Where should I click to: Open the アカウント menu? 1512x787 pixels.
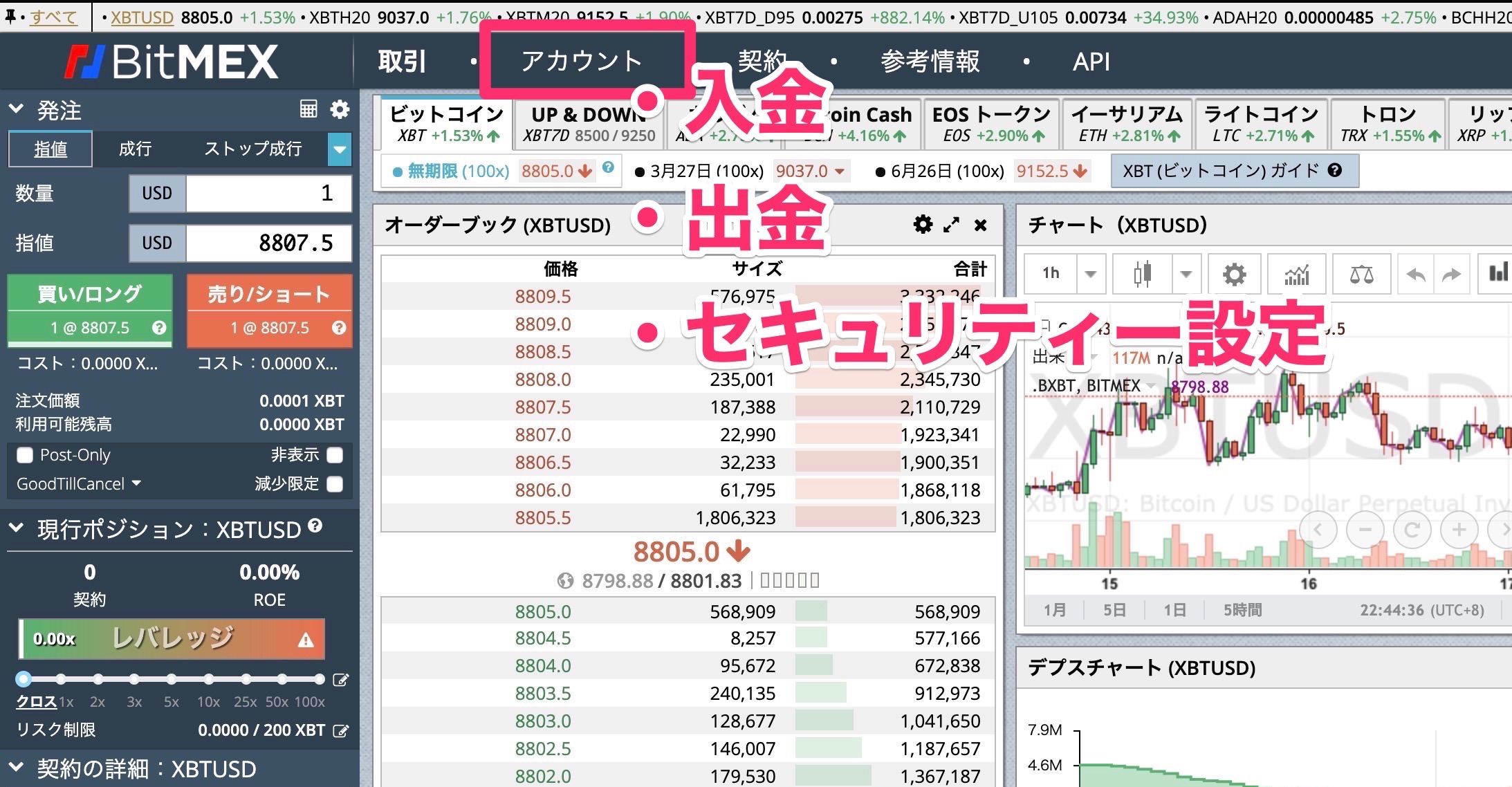582,62
